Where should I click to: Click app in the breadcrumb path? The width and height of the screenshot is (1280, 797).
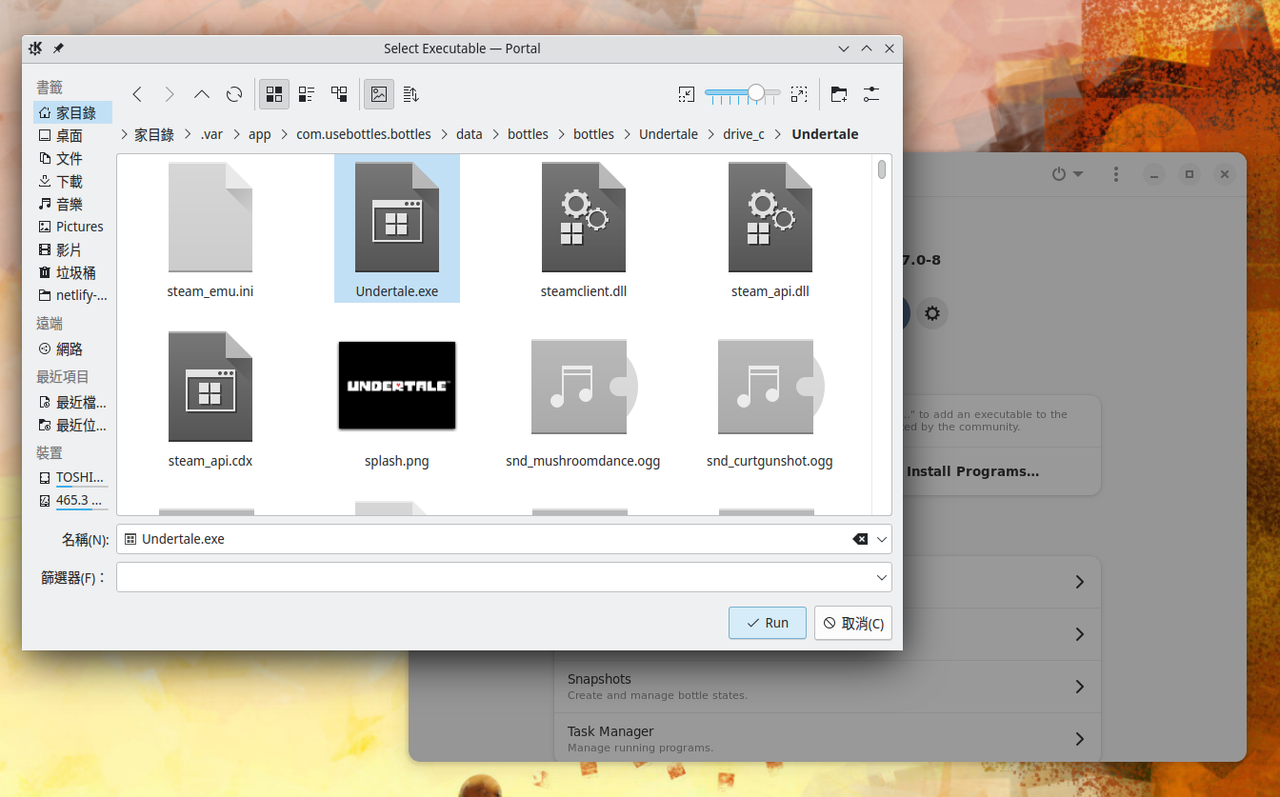(260, 134)
